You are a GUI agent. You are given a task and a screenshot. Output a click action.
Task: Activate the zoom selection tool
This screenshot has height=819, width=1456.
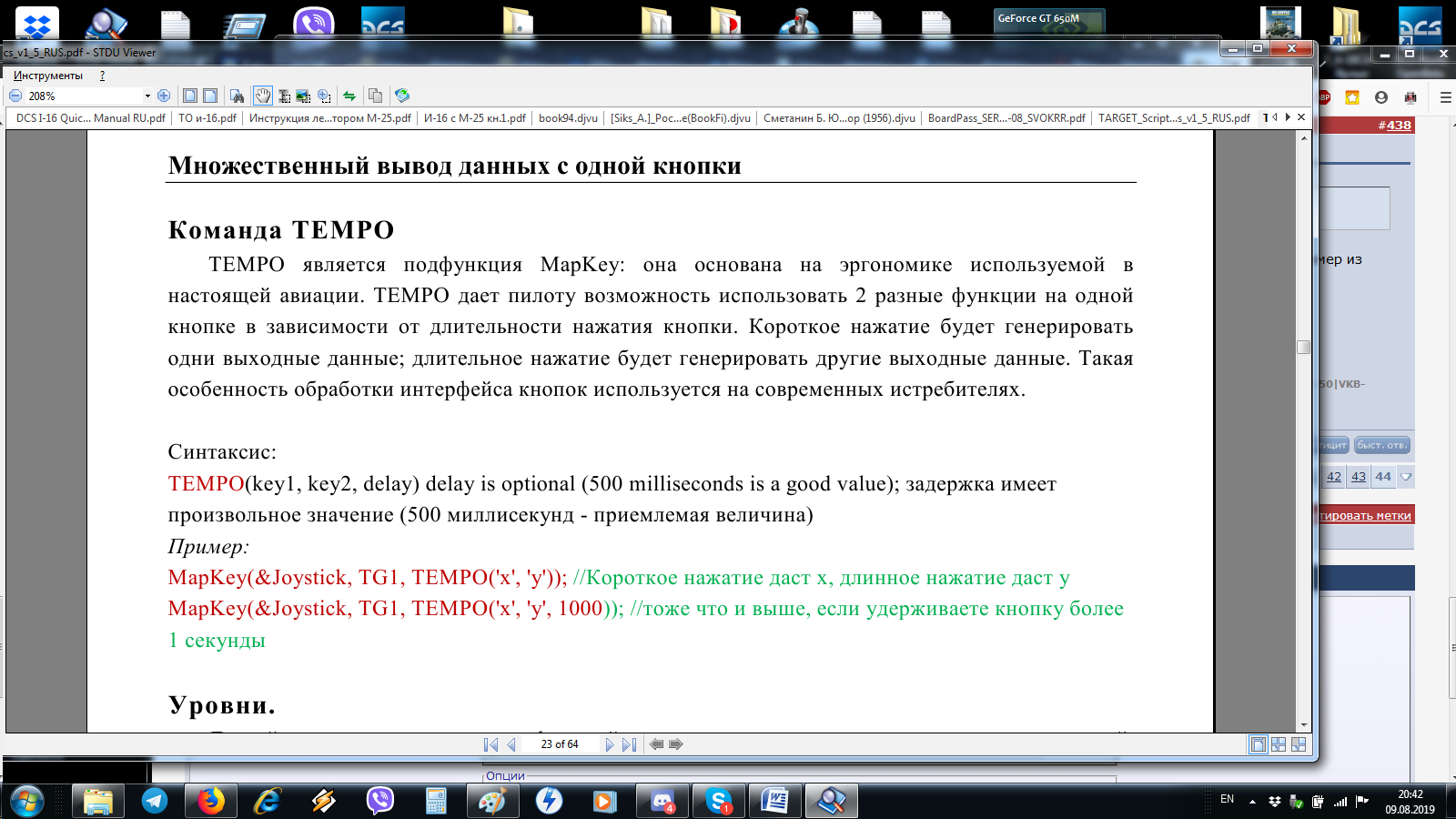tap(324, 96)
